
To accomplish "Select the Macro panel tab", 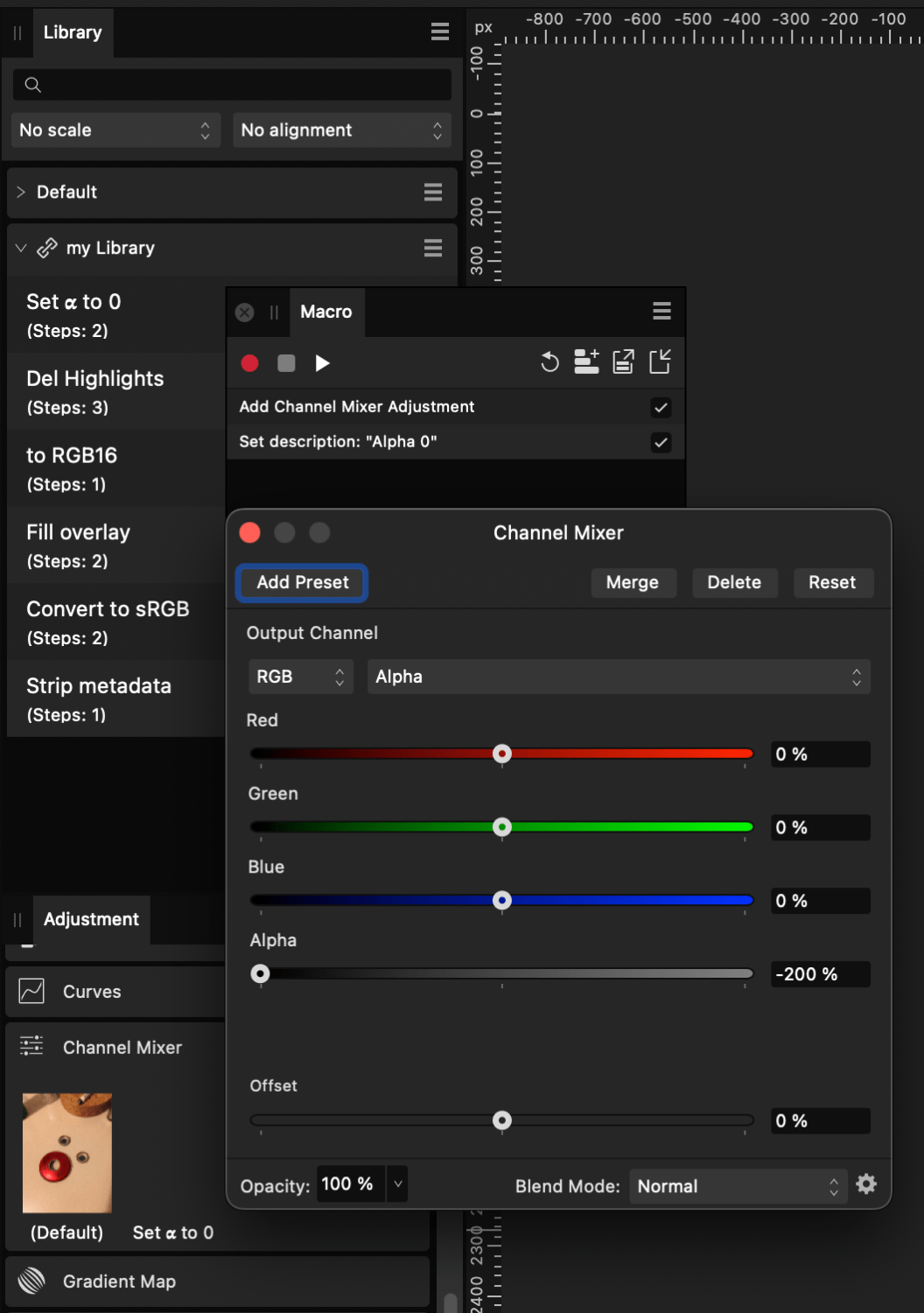I will pos(326,312).
